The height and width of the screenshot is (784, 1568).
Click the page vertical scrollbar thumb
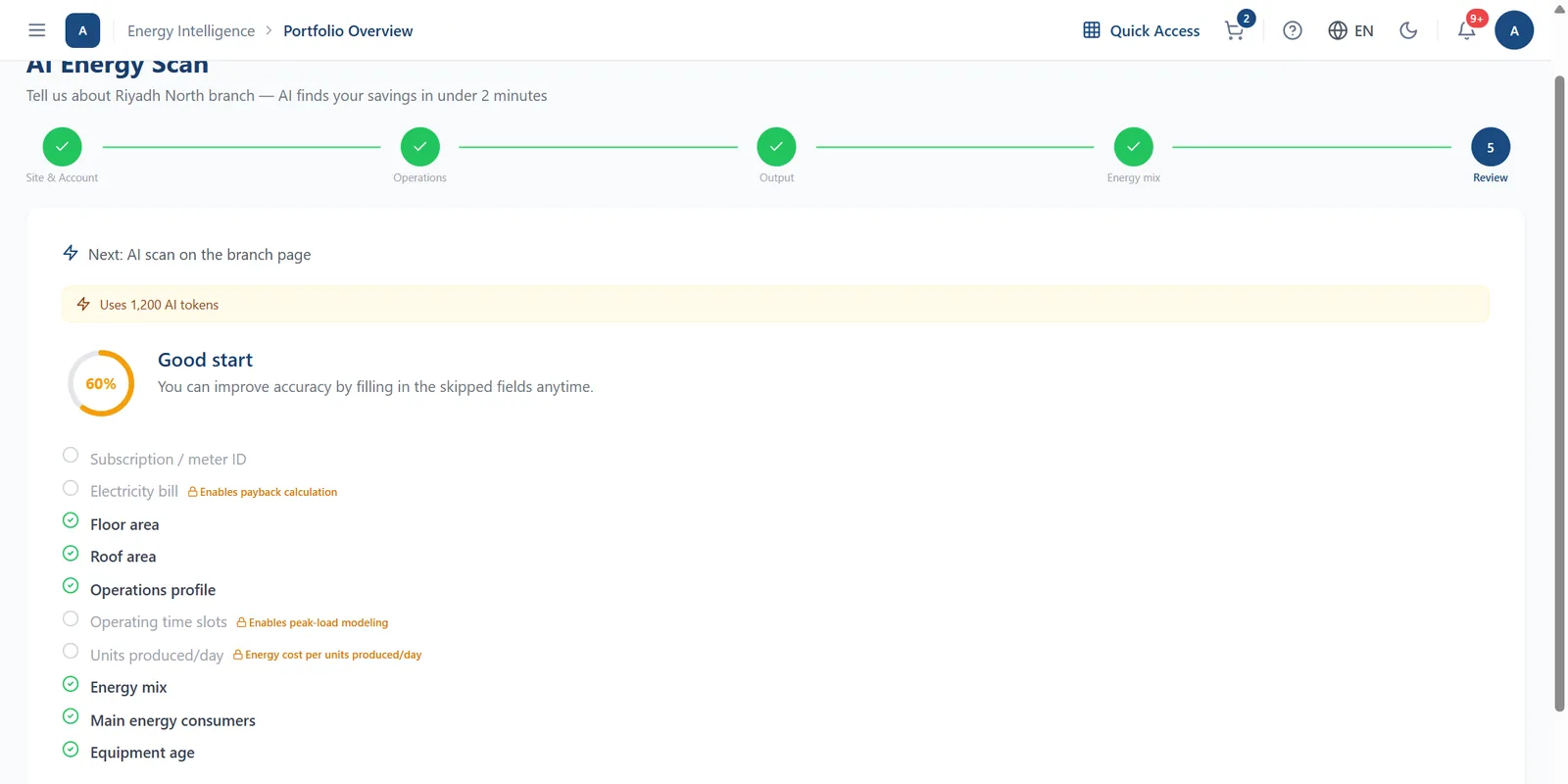1559,392
